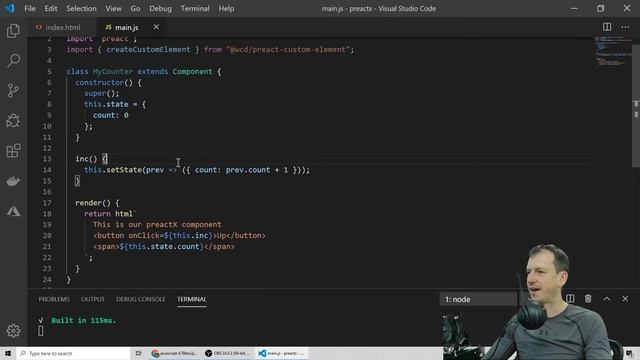This screenshot has width=640, height=360.
Task: Open the Go menu
Action: coord(135,8)
